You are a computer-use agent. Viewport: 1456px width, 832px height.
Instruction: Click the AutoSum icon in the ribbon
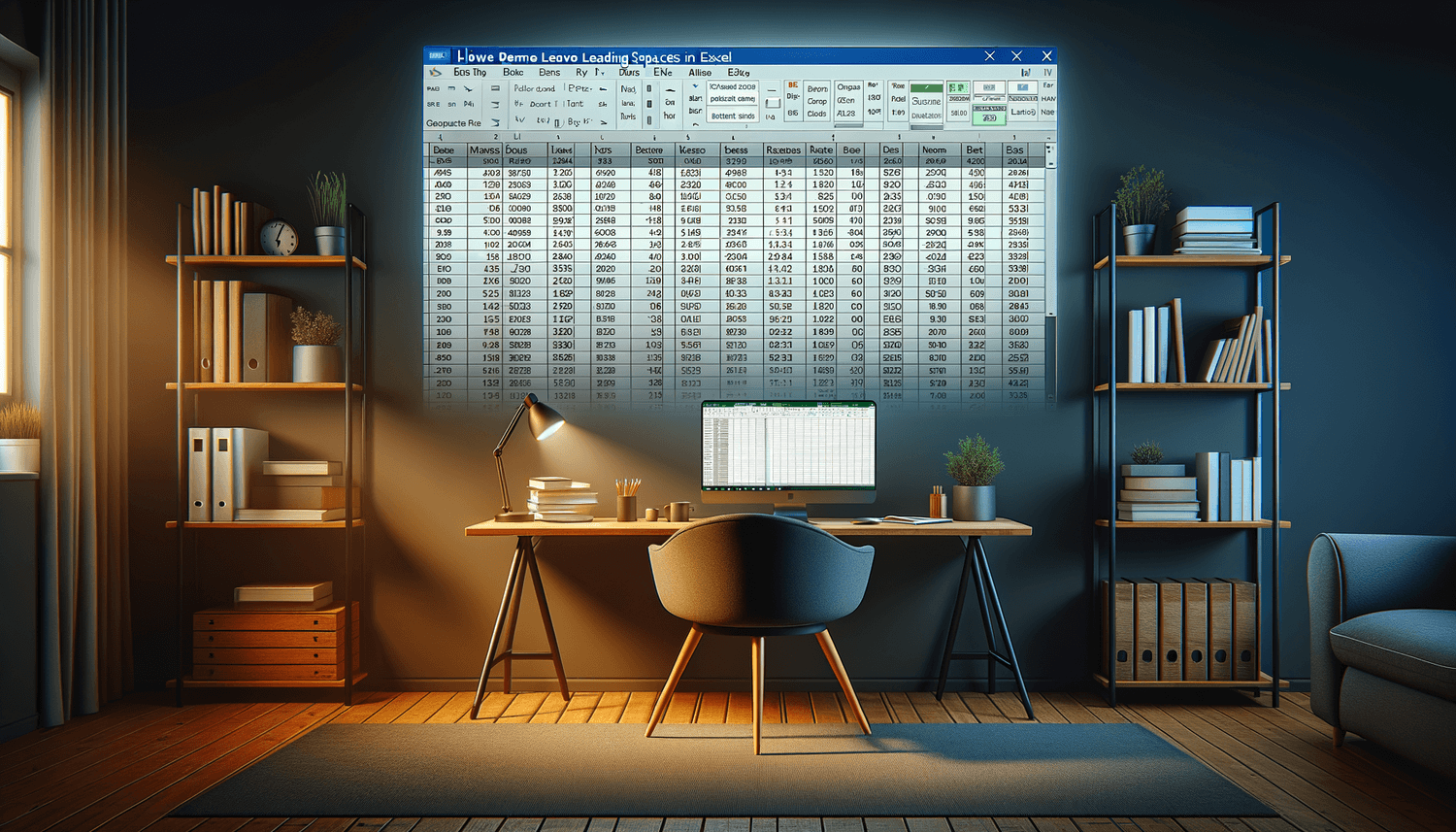click(x=1042, y=87)
